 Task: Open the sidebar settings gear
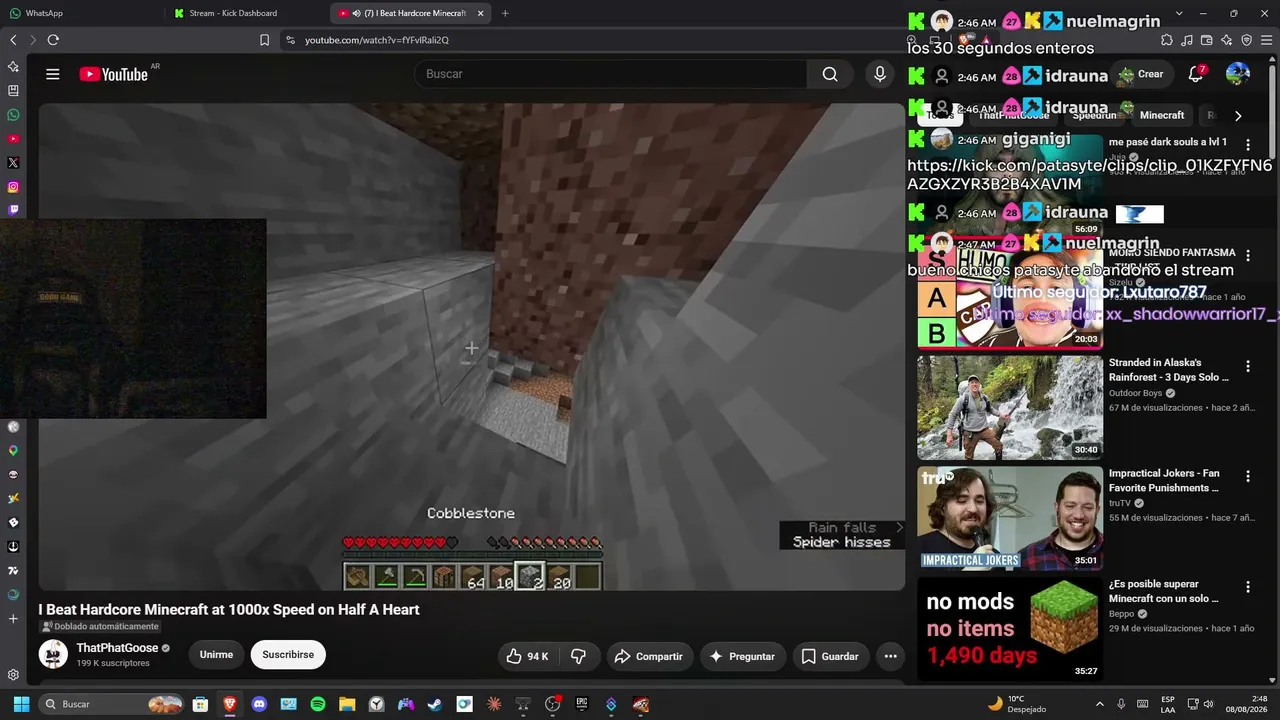click(13, 675)
